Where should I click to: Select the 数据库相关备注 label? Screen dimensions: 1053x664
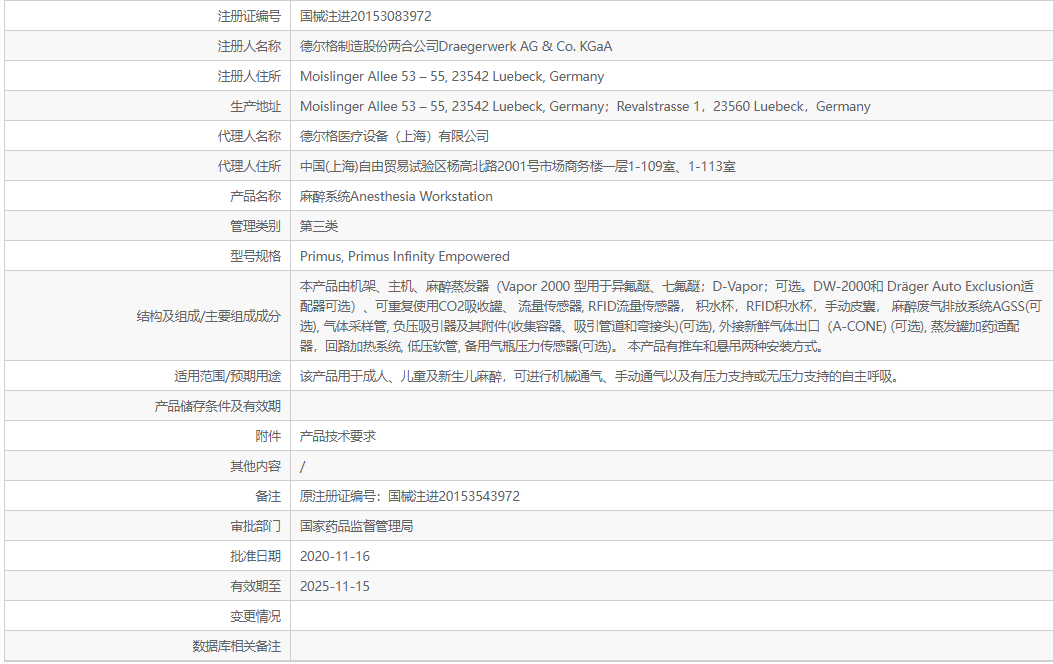pos(236,647)
